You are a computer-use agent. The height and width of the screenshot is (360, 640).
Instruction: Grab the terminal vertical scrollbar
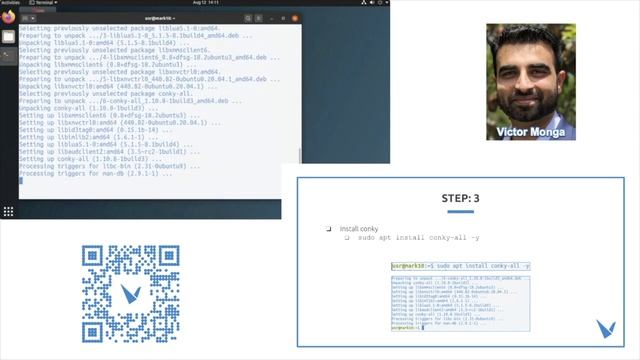[x=300, y=156]
